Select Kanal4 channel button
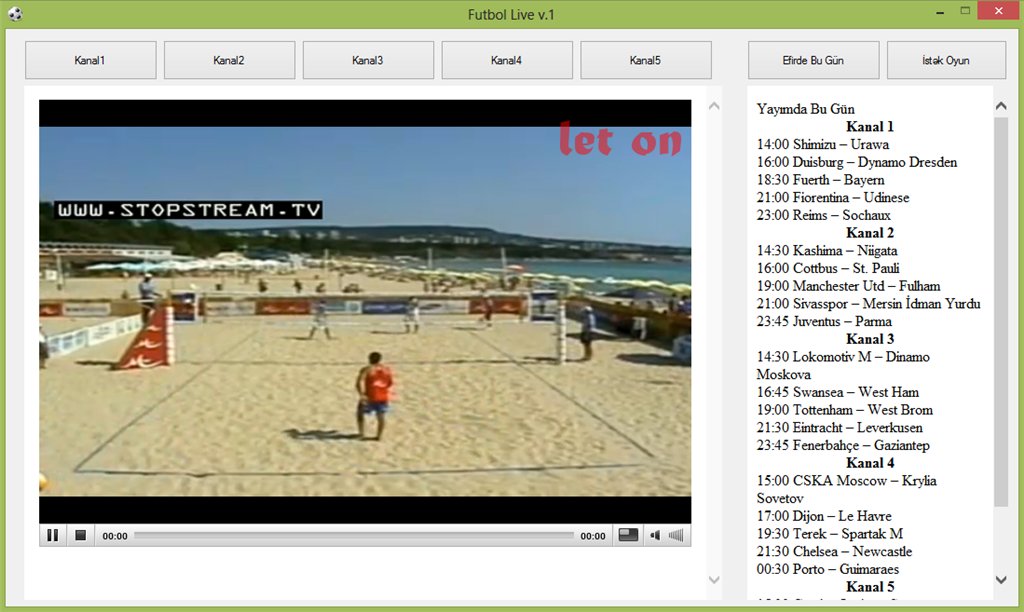 point(507,60)
